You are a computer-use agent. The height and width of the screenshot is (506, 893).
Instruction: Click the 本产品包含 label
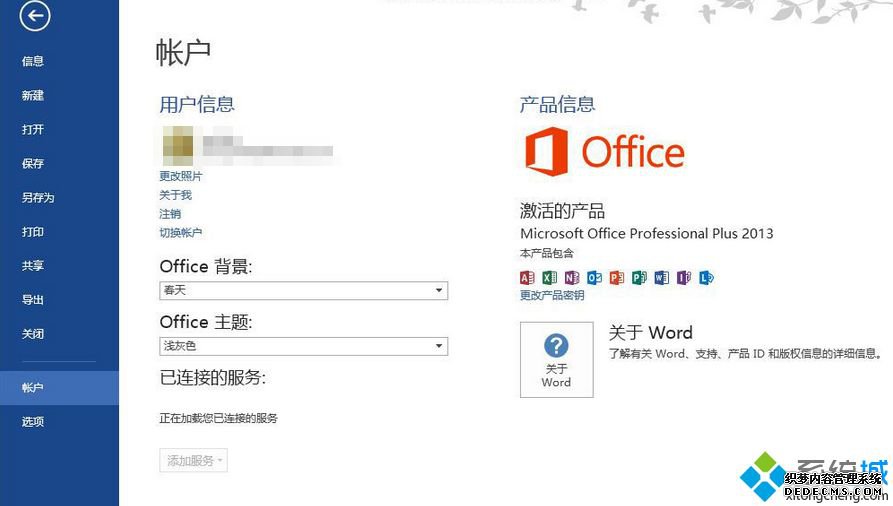coord(547,253)
